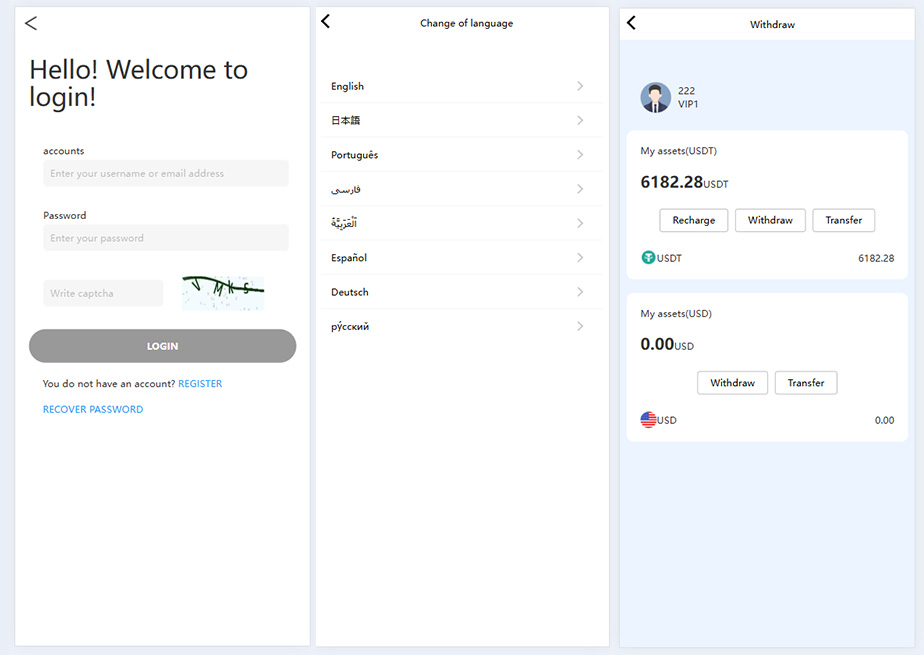Image resolution: width=924 pixels, height=655 pixels.
Task: Follow the RECOVER PASSWORD link
Action: click(x=93, y=409)
